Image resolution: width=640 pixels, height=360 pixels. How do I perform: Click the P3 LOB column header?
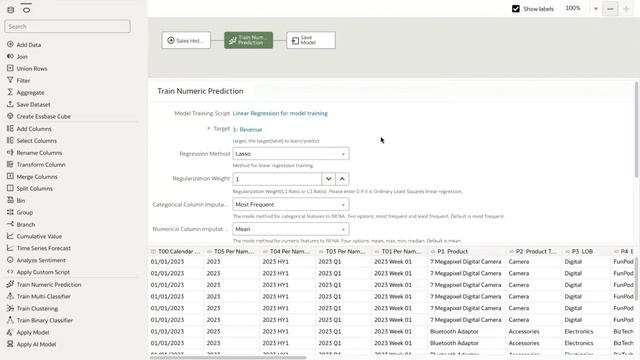pyautogui.click(x=586, y=251)
